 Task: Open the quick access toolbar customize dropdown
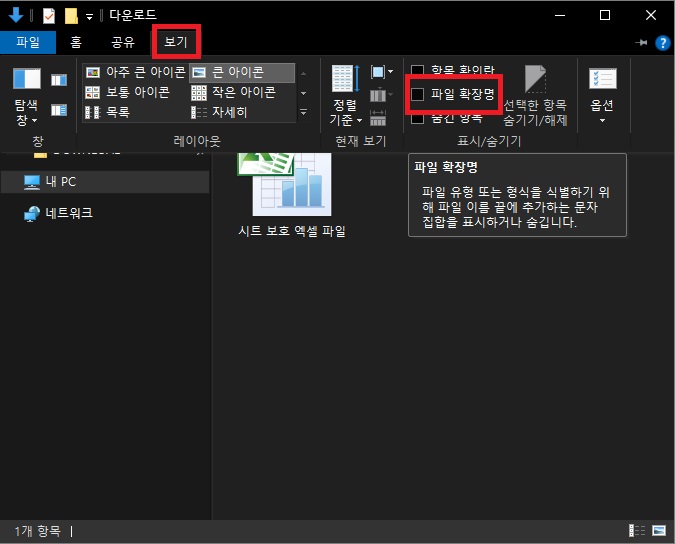89,17
